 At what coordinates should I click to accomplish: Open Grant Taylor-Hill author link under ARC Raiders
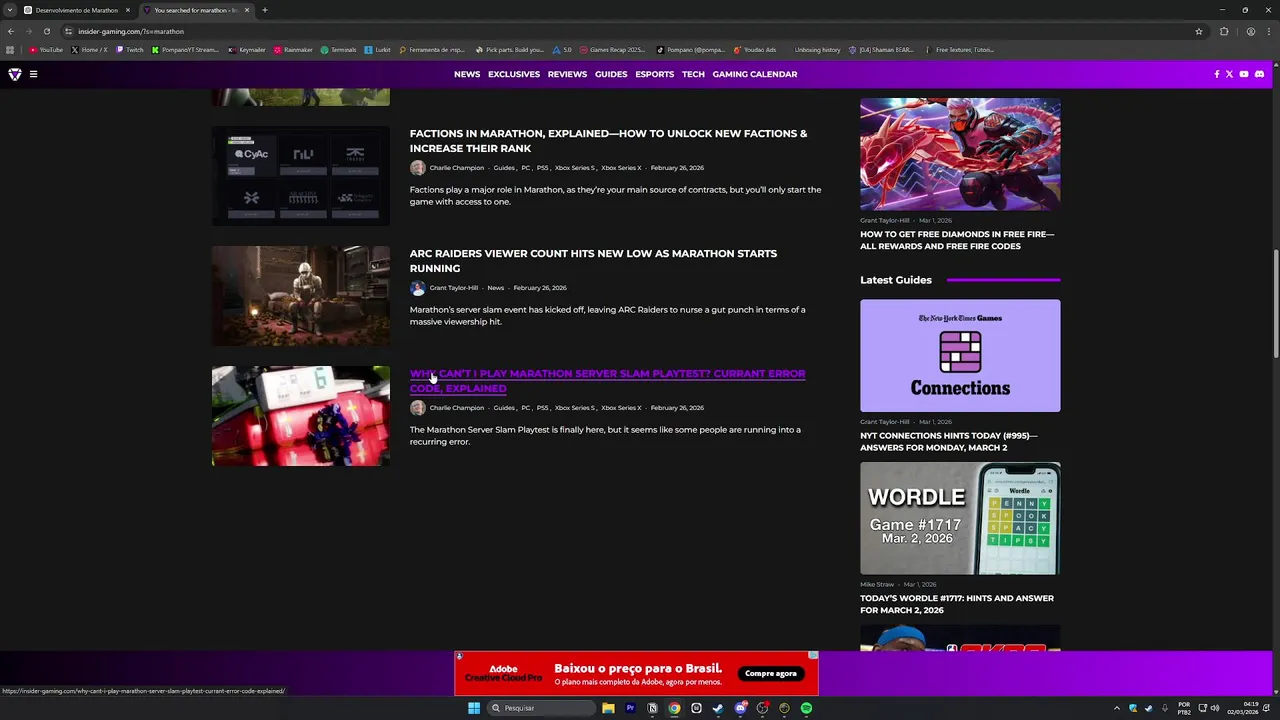point(454,288)
